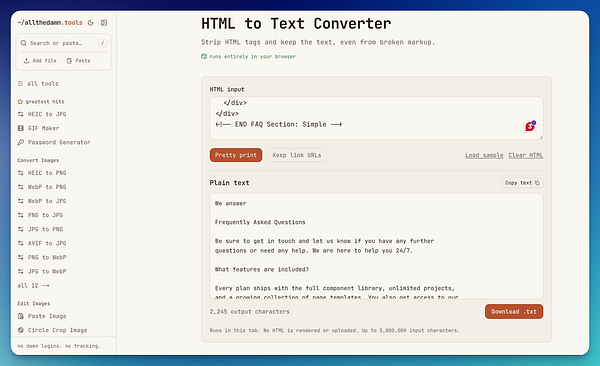Click the Circle Crop Image icon
The image size is (600, 366).
coord(21,330)
